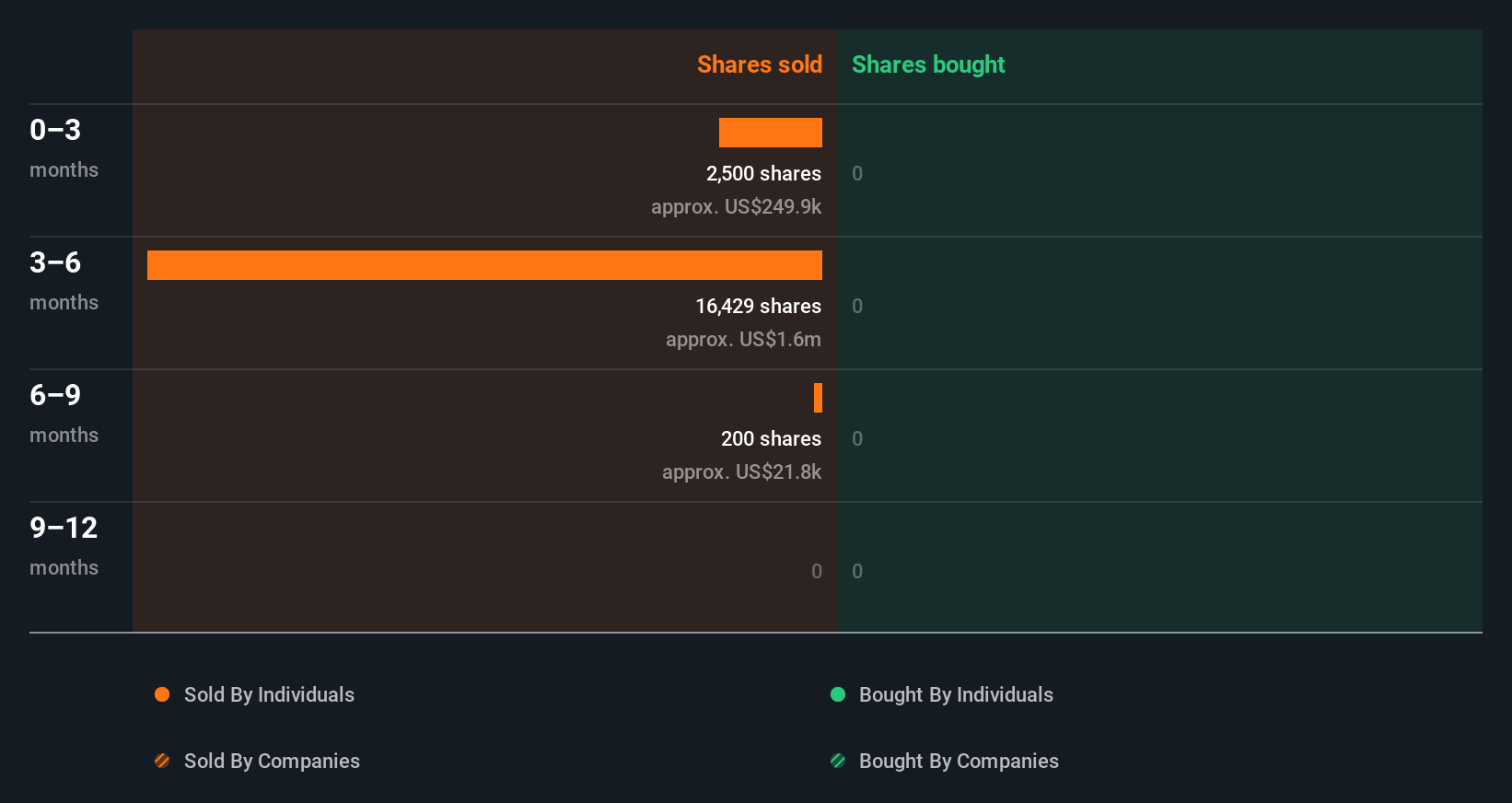The width and height of the screenshot is (1512, 803).
Task: Click the 200 shares value
Action: coord(771,438)
